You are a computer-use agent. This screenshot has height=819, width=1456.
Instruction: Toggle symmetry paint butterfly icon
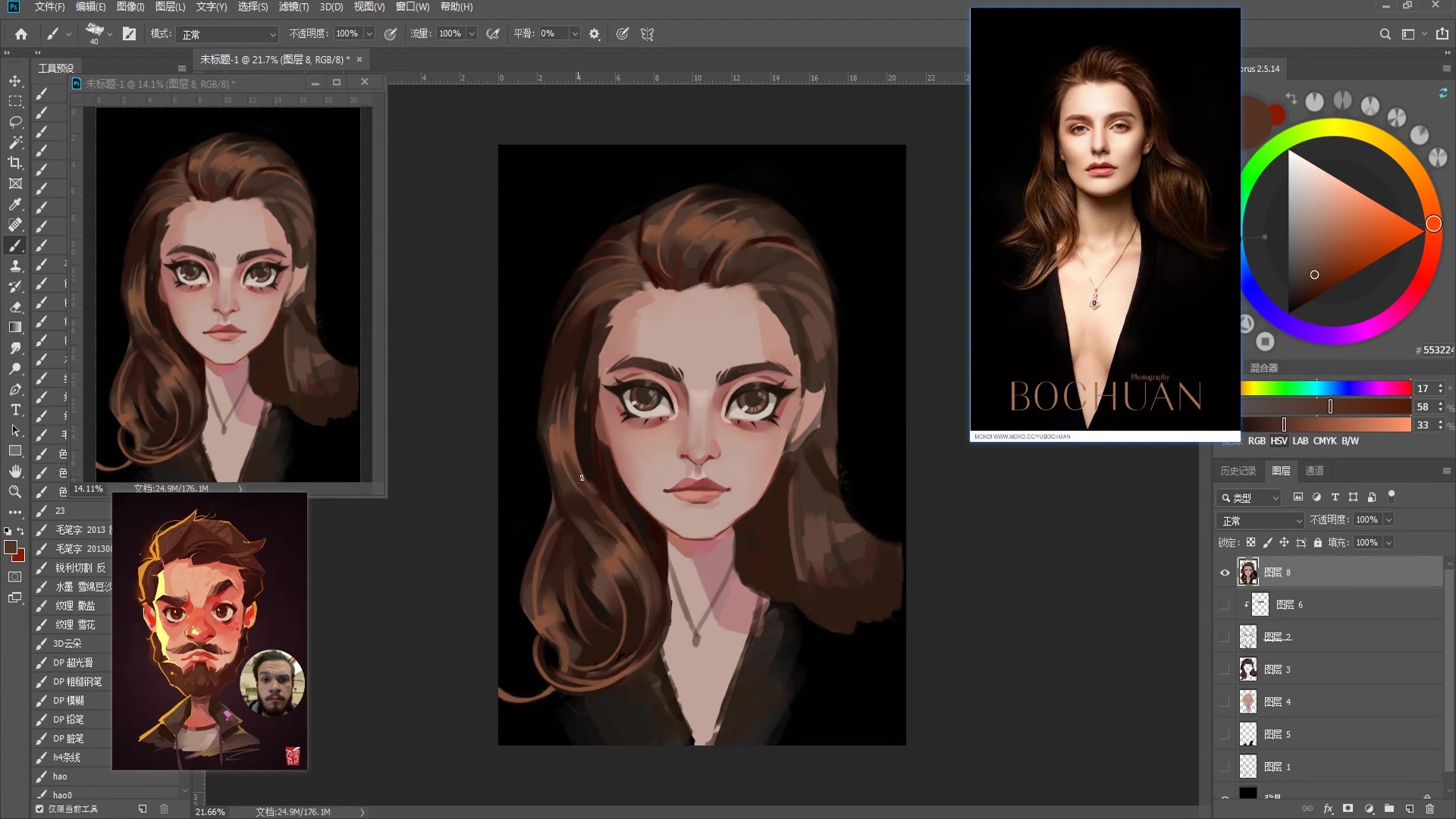tap(647, 33)
